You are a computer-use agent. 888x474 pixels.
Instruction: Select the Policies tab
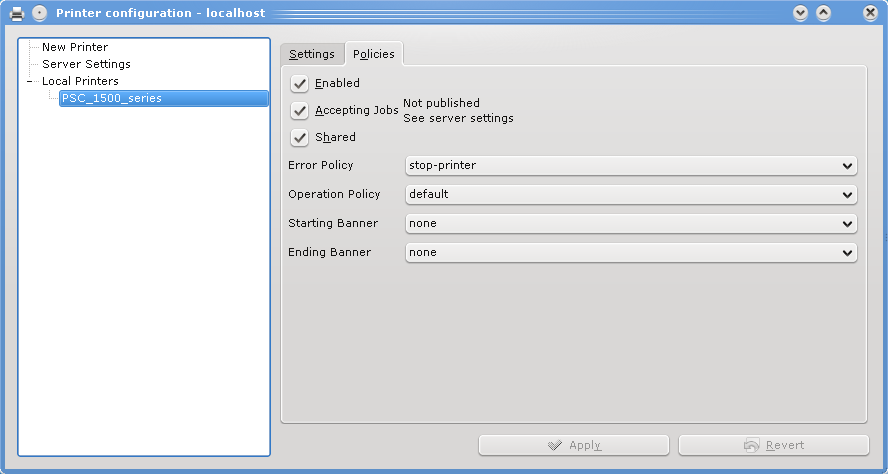click(x=374, y=54)
